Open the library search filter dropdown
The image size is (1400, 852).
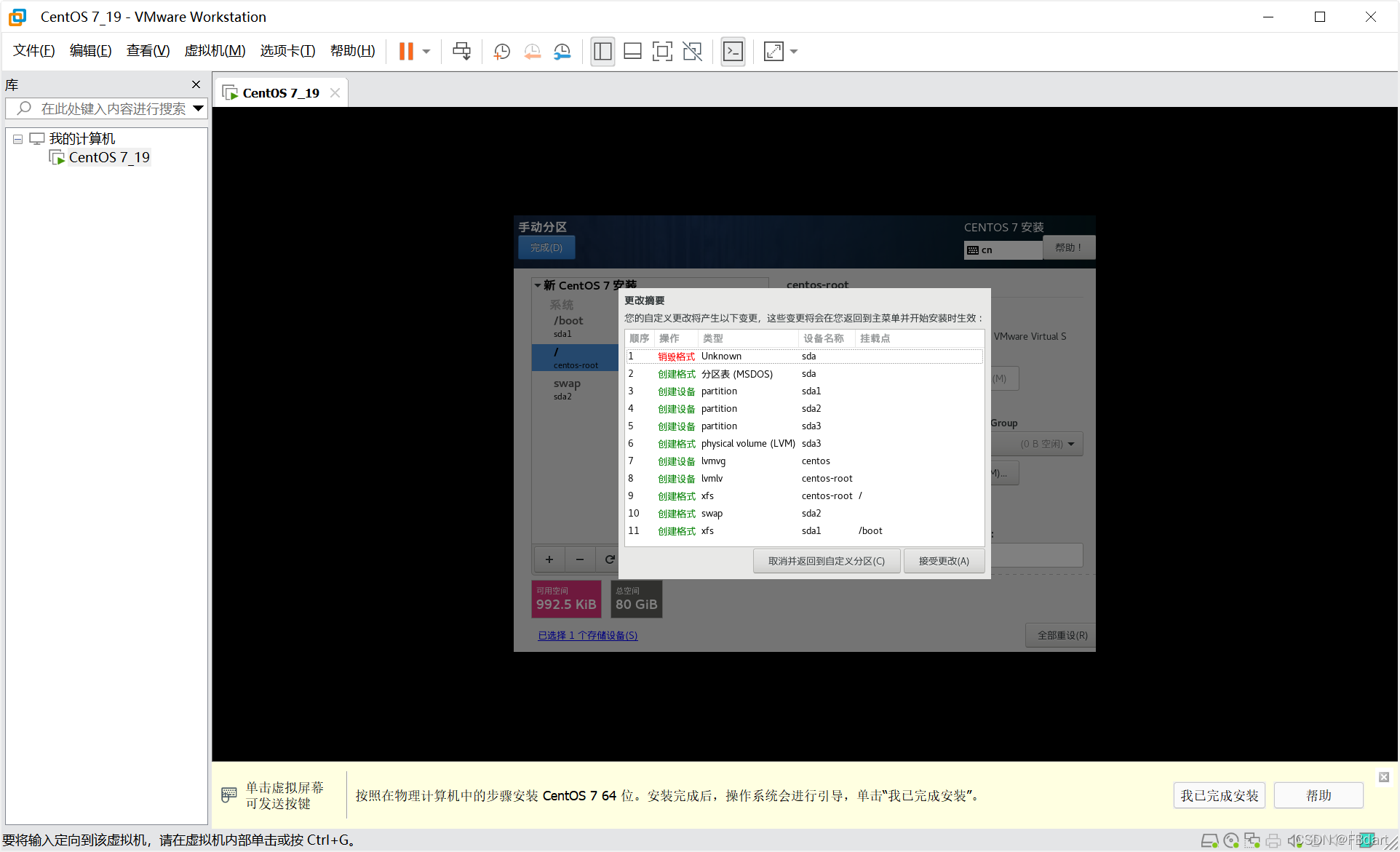click(x=198, y=108)
